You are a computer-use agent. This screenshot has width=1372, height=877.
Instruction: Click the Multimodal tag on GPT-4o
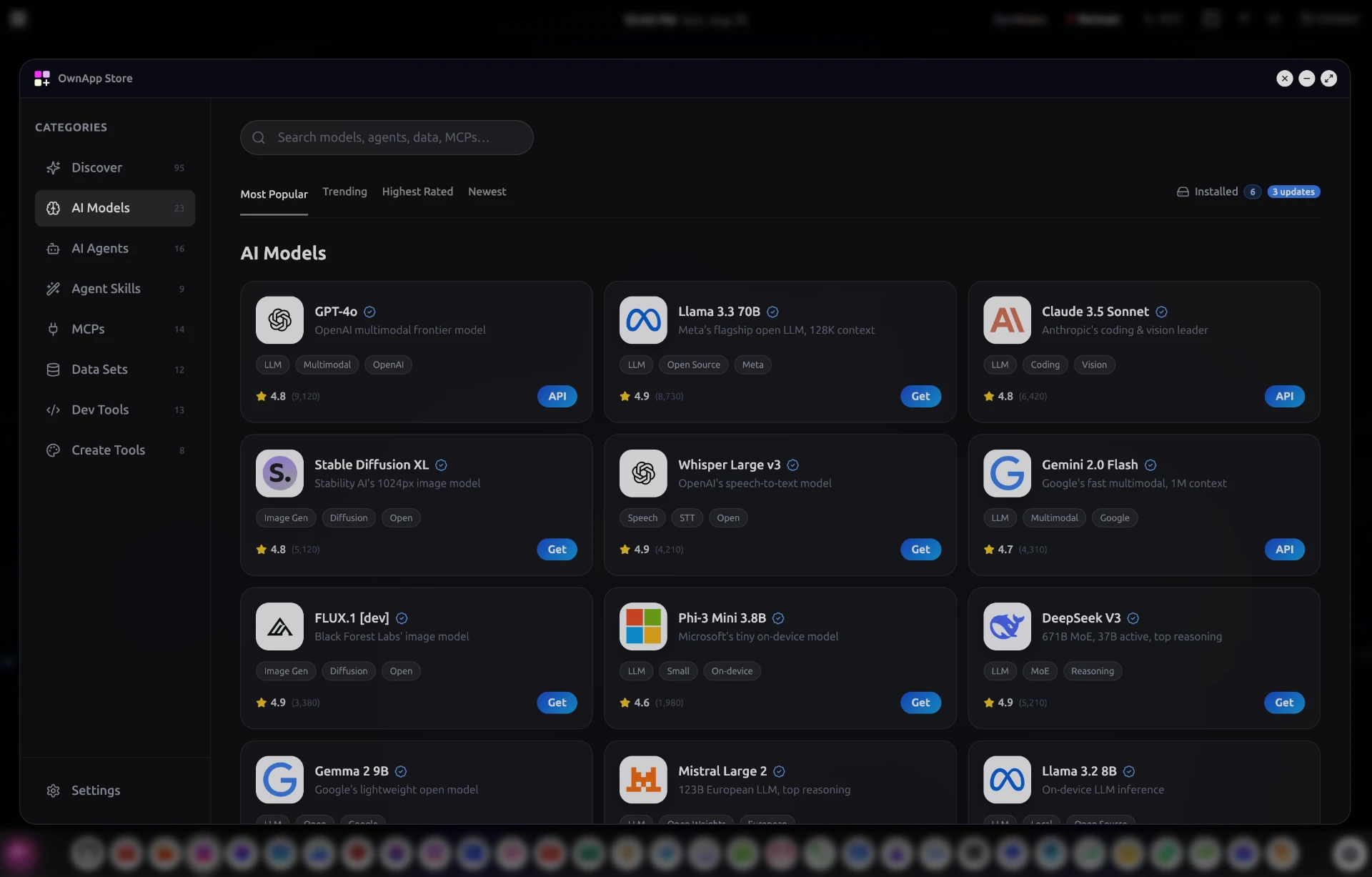tap(327, 365)
